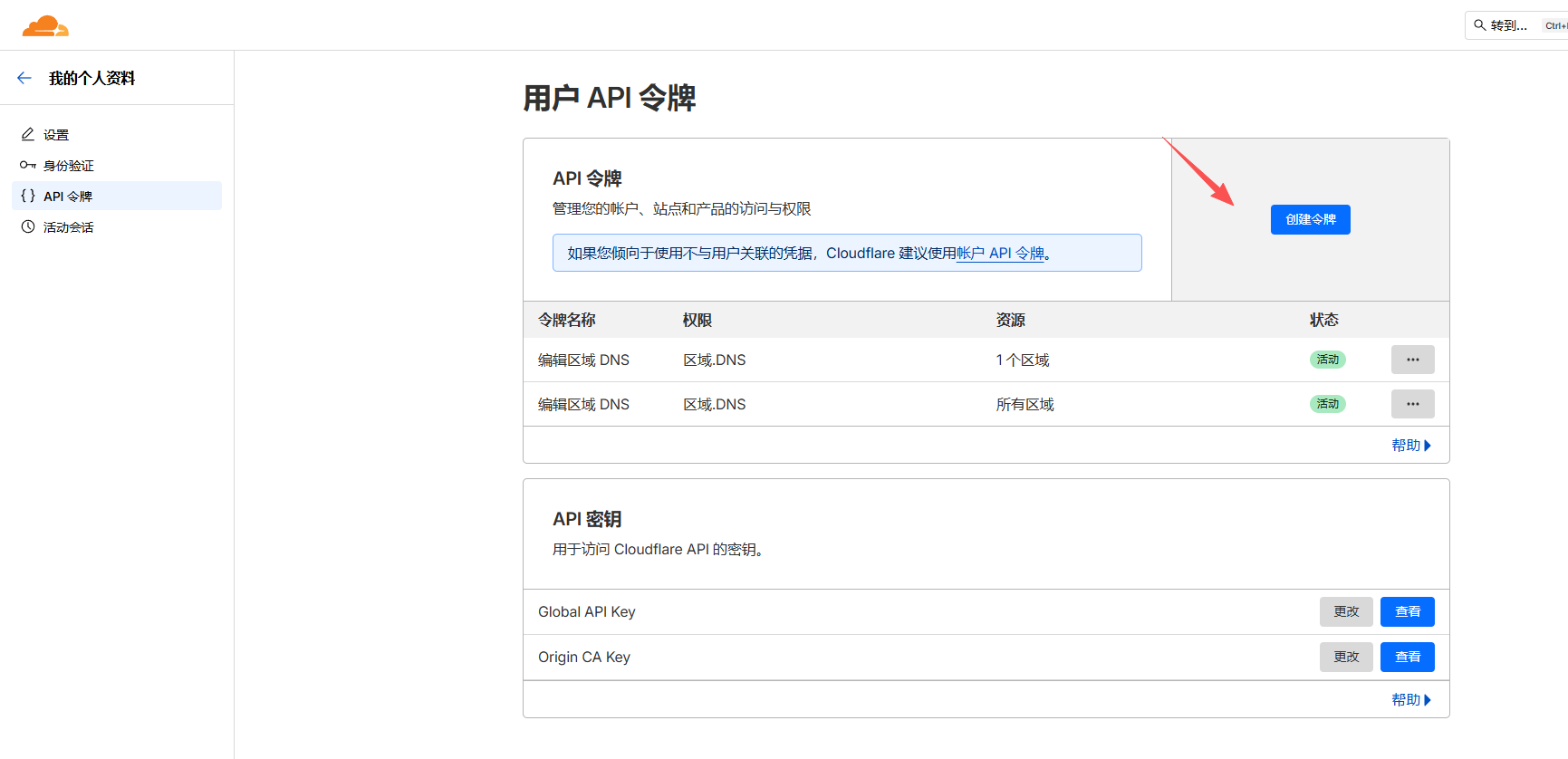Click 查看 for Origin CA Key

(1407, 657)
